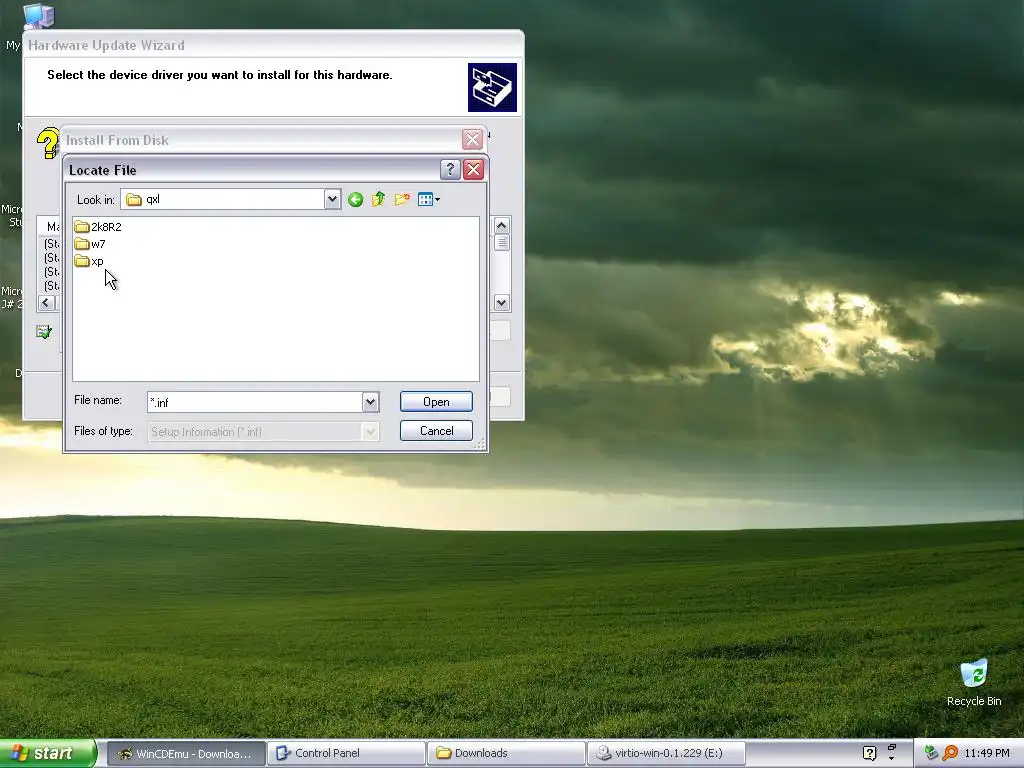This screenshot has height=768, width=1024.
Task: Expand the File name dropdown arrow
Action: (x=370, y=402)
